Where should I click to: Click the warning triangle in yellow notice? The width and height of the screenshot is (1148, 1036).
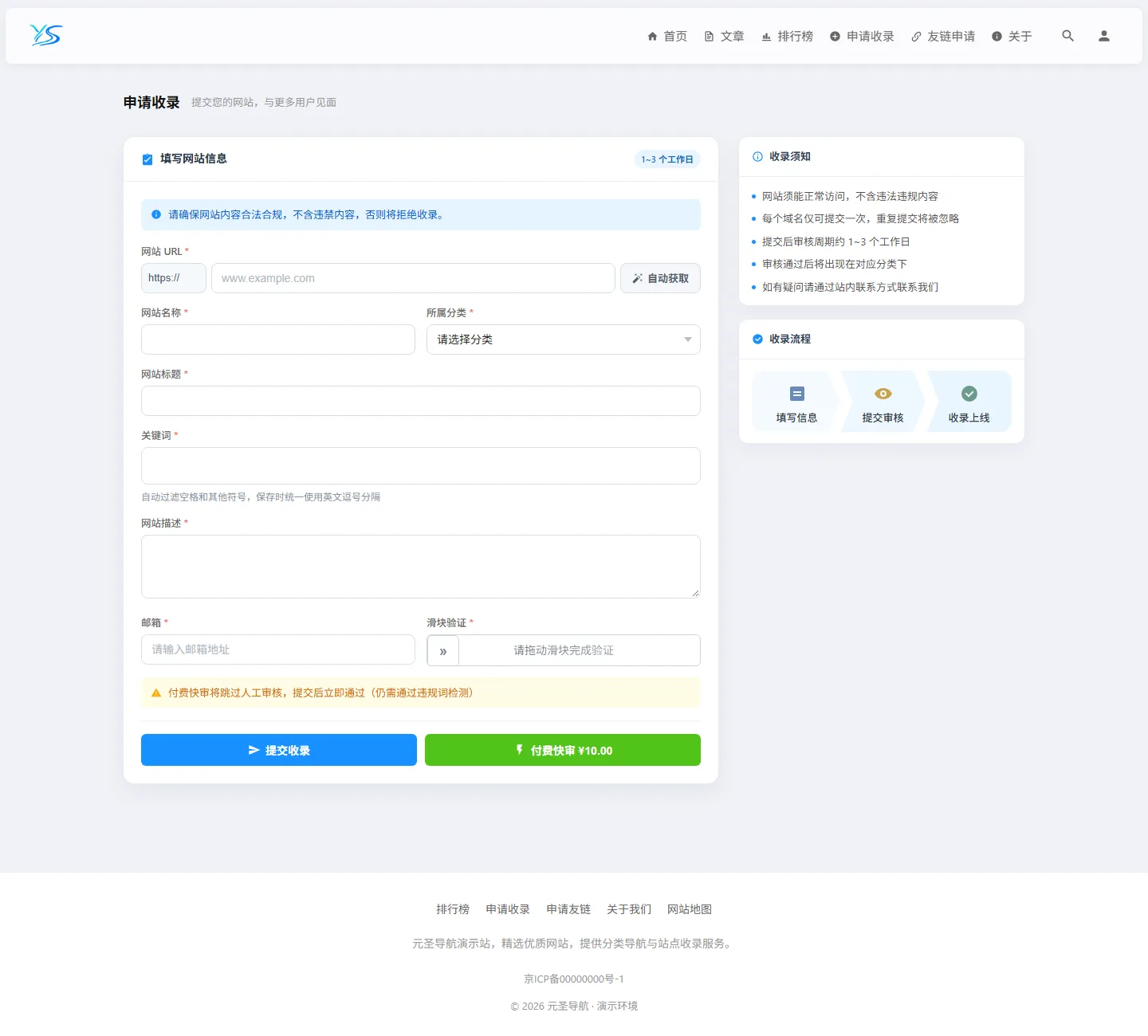156,693
